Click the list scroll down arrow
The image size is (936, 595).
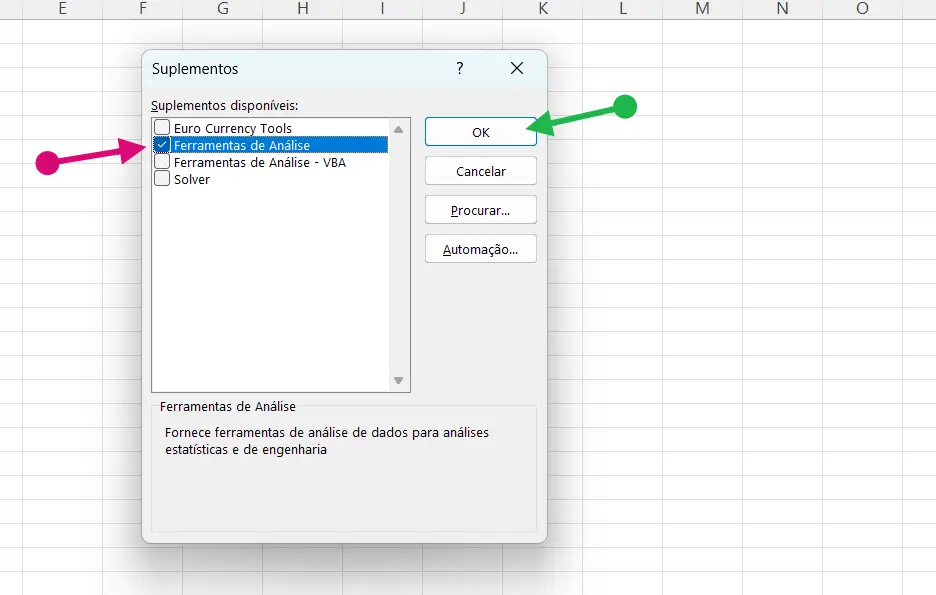[398, 380]
